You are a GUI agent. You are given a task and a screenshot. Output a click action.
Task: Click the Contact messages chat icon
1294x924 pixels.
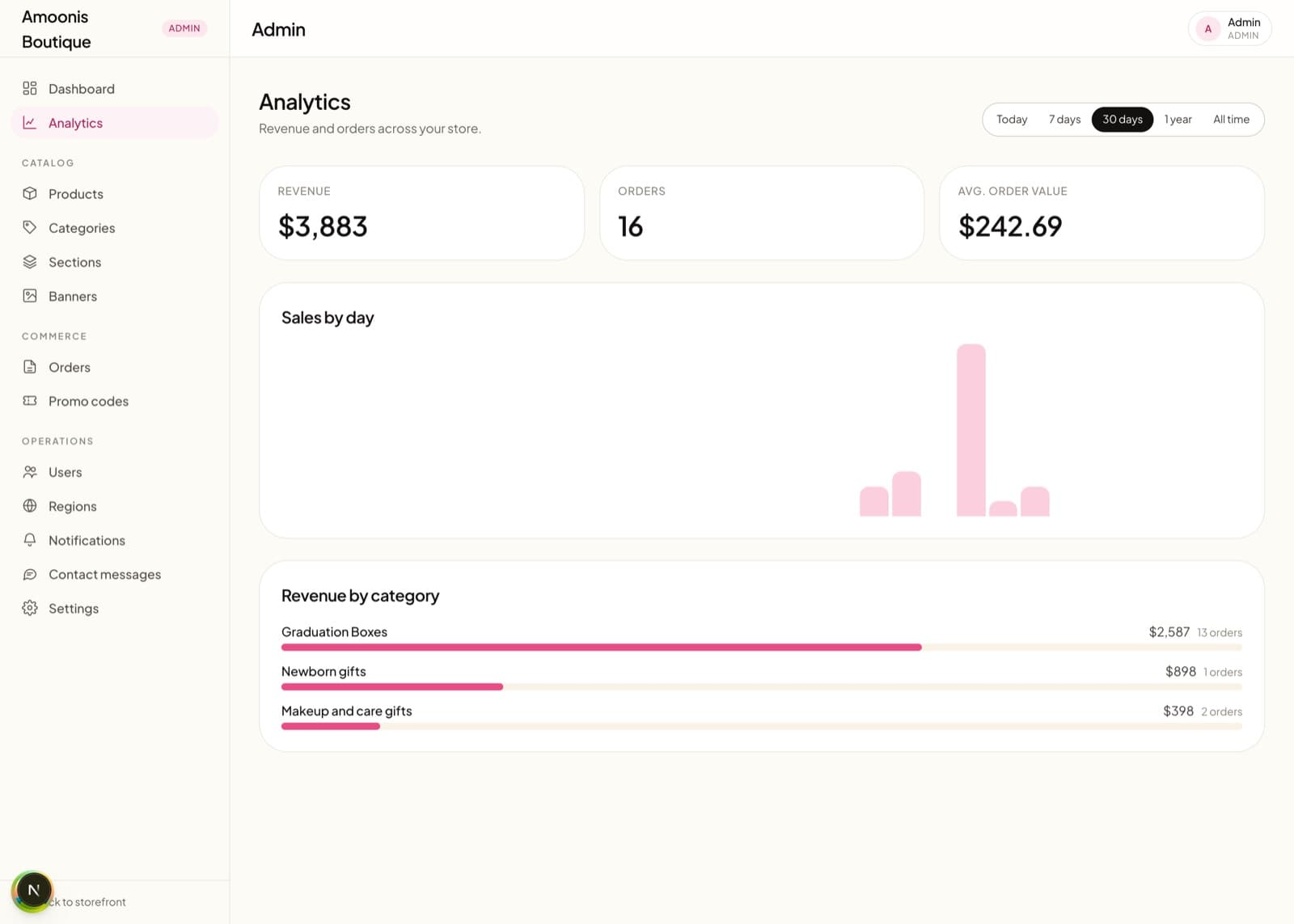click(30, 574)
